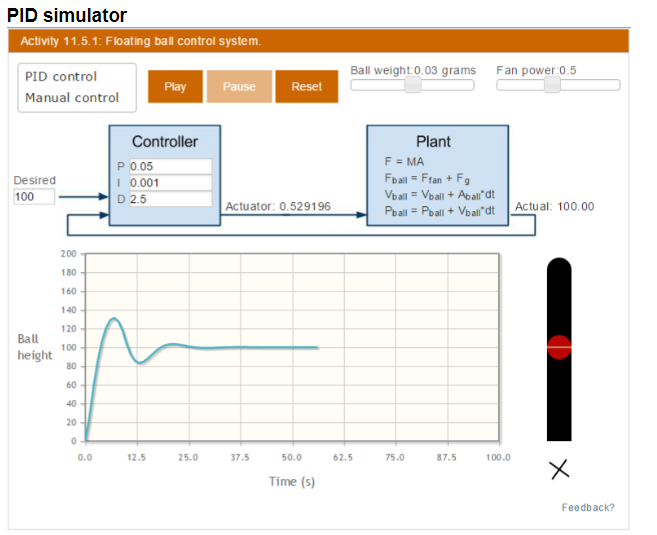Click the Fan power slider handle
Screen dimensions: 657x535
click(551, 86)
